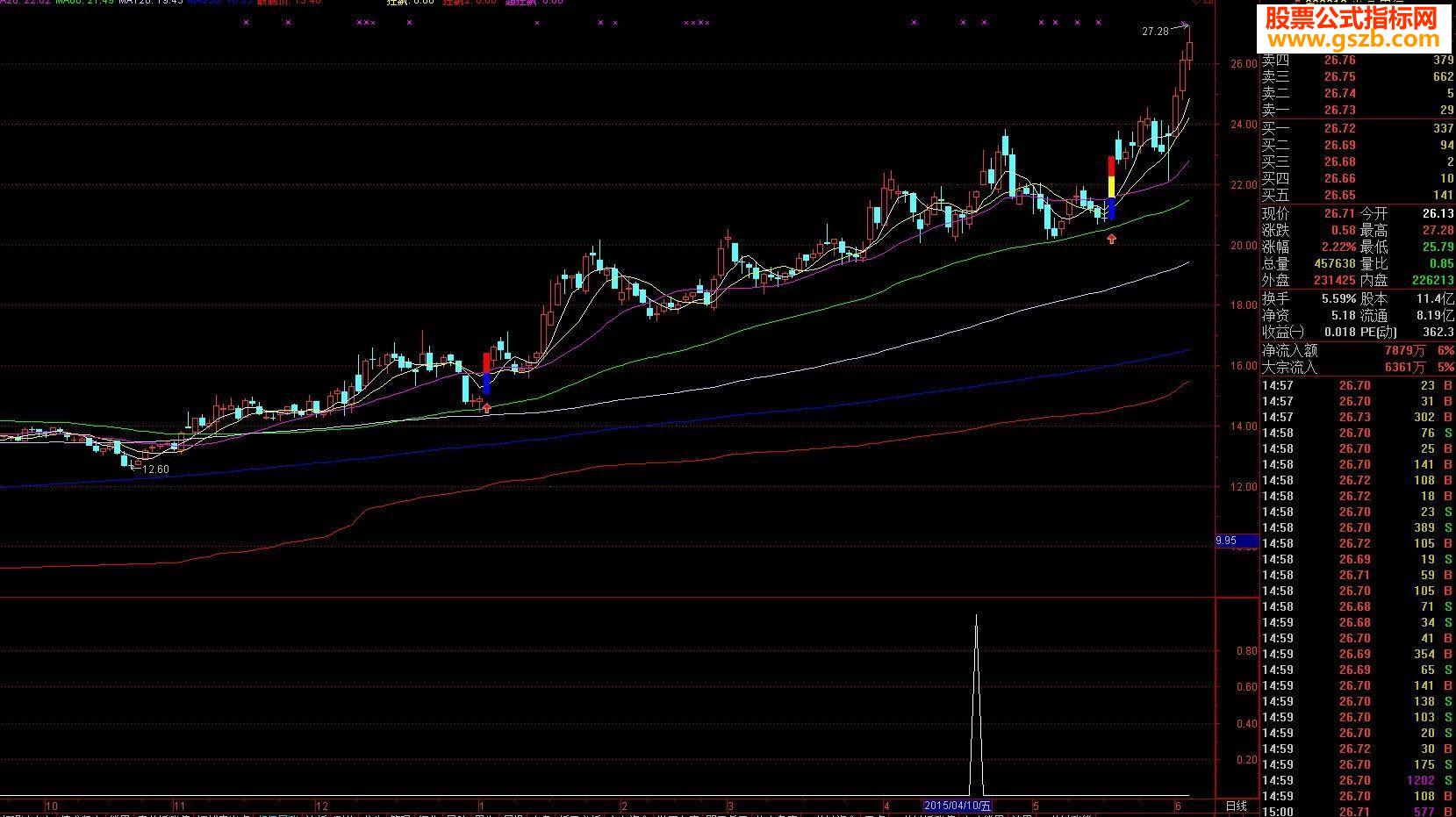The width and height of the screenshot is (1456, 817).
Task: Select the 2015/04/10 date marker
Action: (x=958, y=806)
